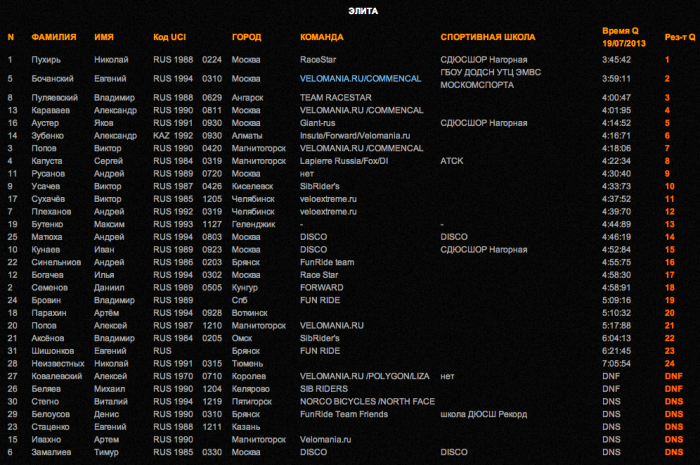
Task: Select the surname Зубенко
Action: coord(47,136)
